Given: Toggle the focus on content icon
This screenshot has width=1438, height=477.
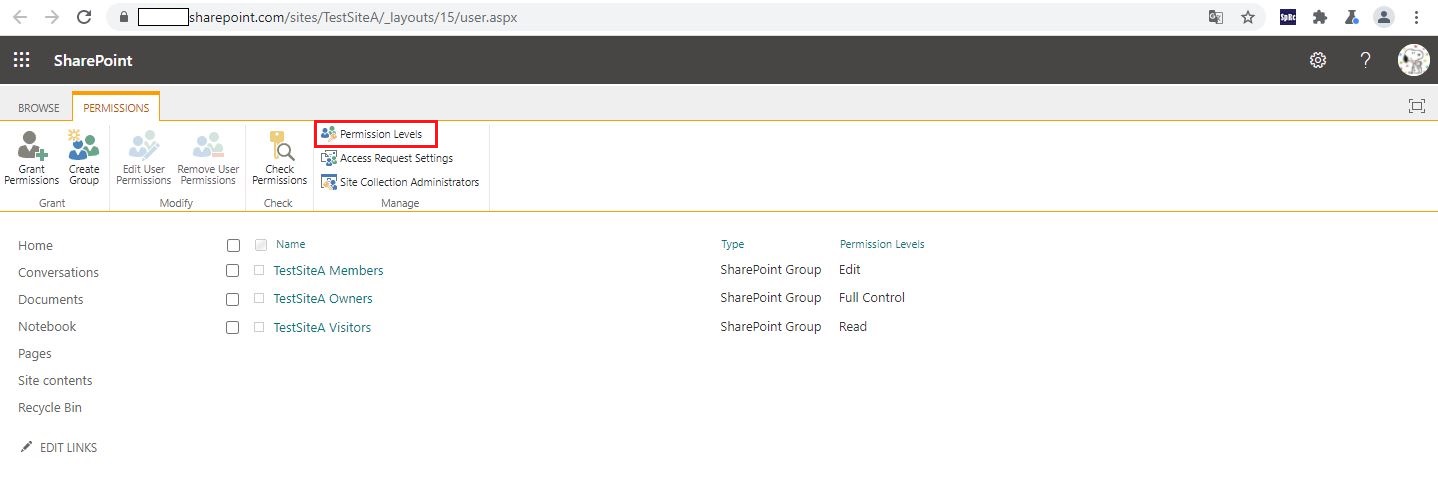Looking at the screenshot, I should (x=1416, y=106).
